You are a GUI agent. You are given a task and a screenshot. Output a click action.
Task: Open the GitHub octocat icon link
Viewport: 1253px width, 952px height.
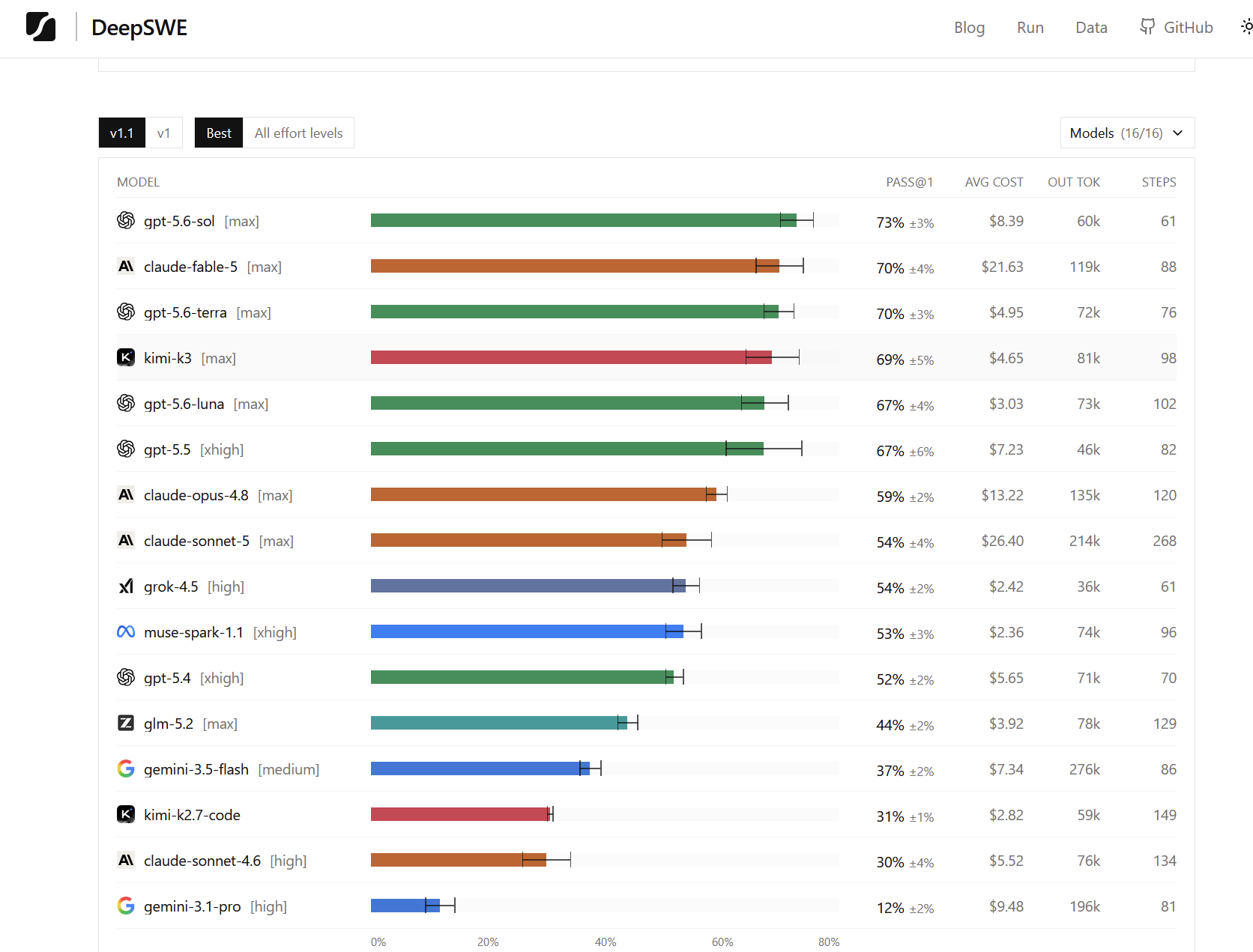1147,27
